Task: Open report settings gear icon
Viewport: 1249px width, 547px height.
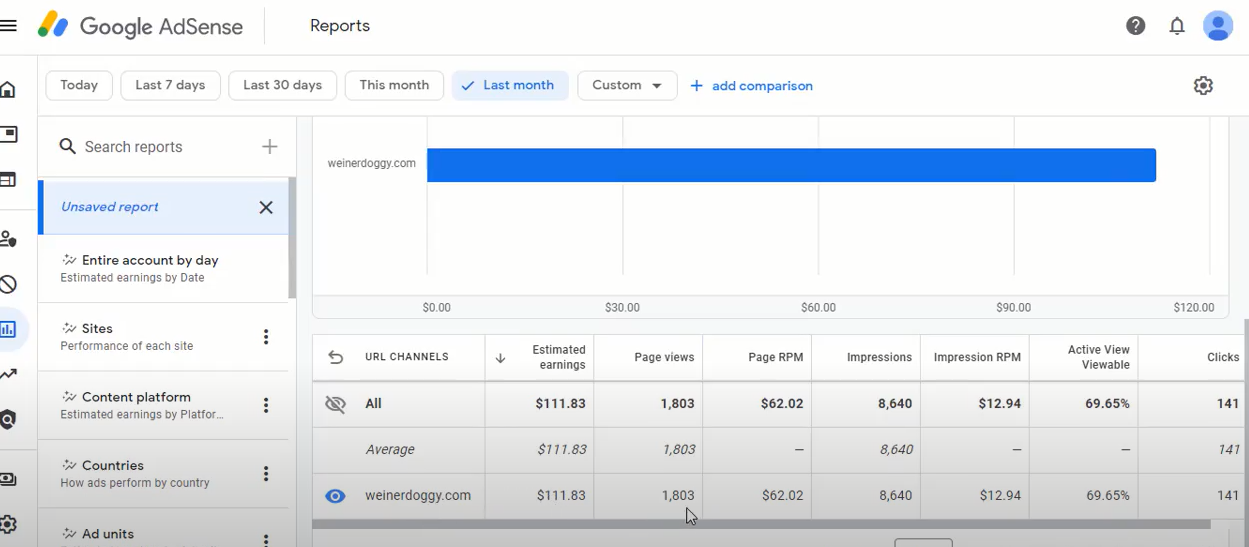Action: [x=1203, y=85]
